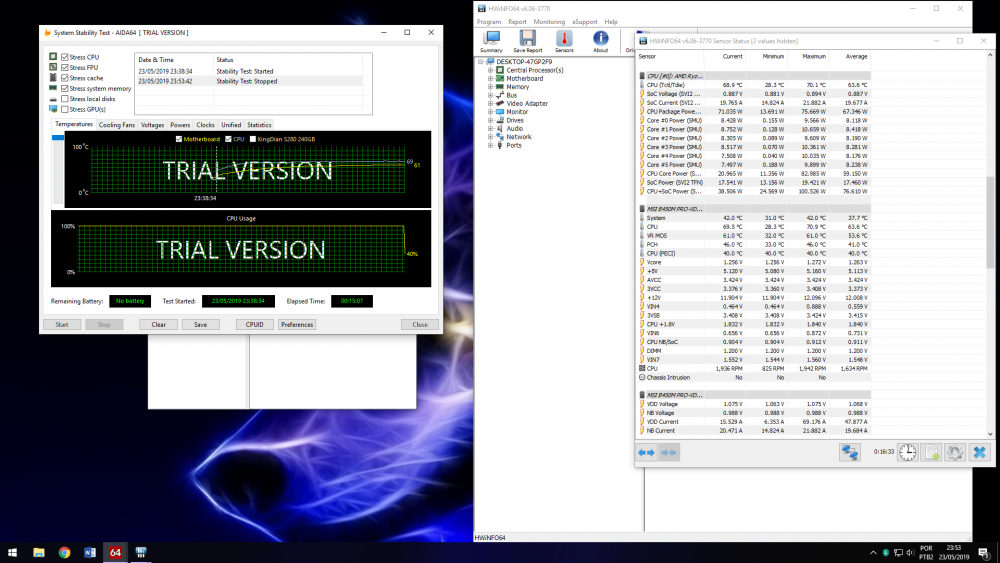The width and height of the screenshot is (1000, 563).
Task: Open sensor settings gear icon
Action: tap(955, 453)
